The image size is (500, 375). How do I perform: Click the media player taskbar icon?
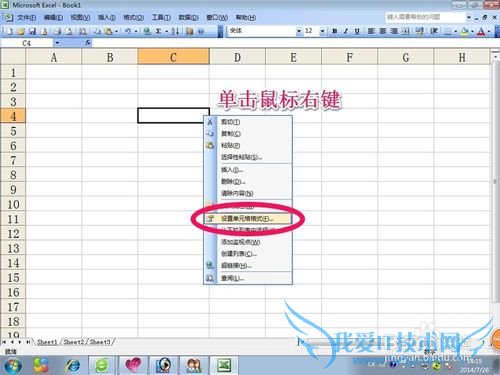pos(163,365)
